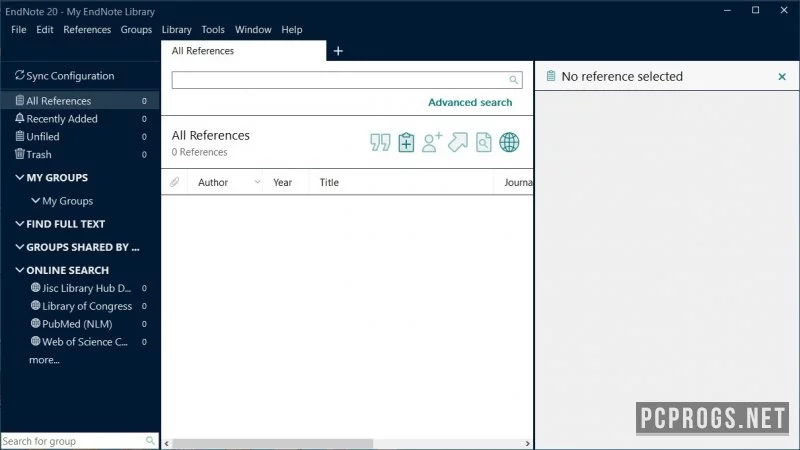Select Library of Congress online search
Image resolution: width=800 pixels, height=450 pixels.
coord(87,306)
